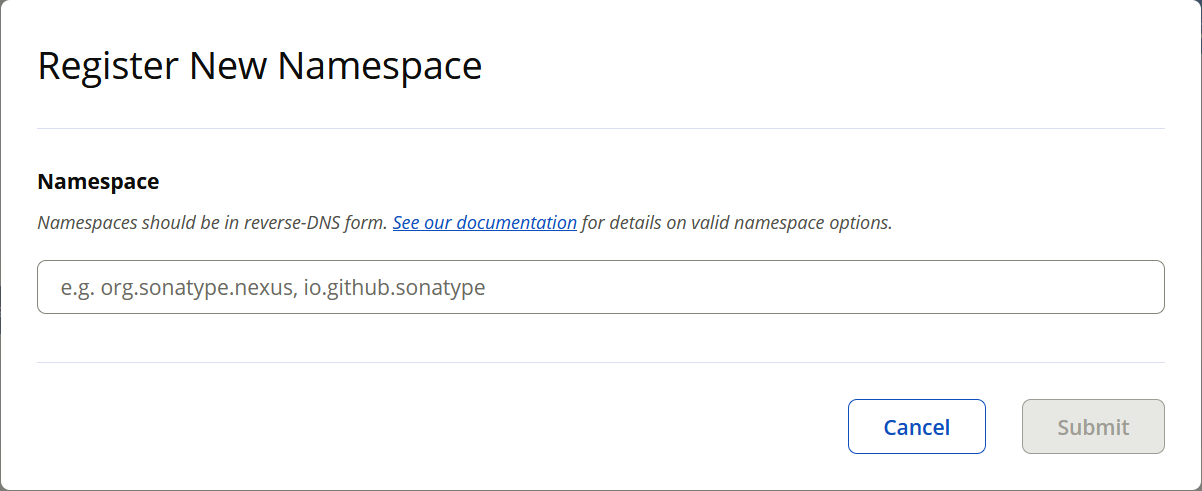
Task: Select the 'Register New Namespace' heading
Action: 260,66
